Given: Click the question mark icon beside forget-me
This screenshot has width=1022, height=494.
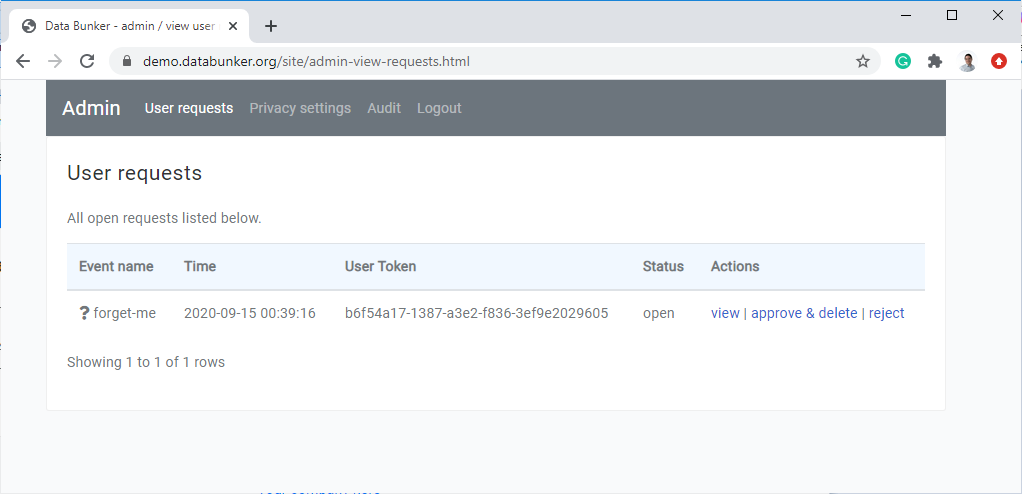Looking at the screenshot, I should click(x=84, y=314).
